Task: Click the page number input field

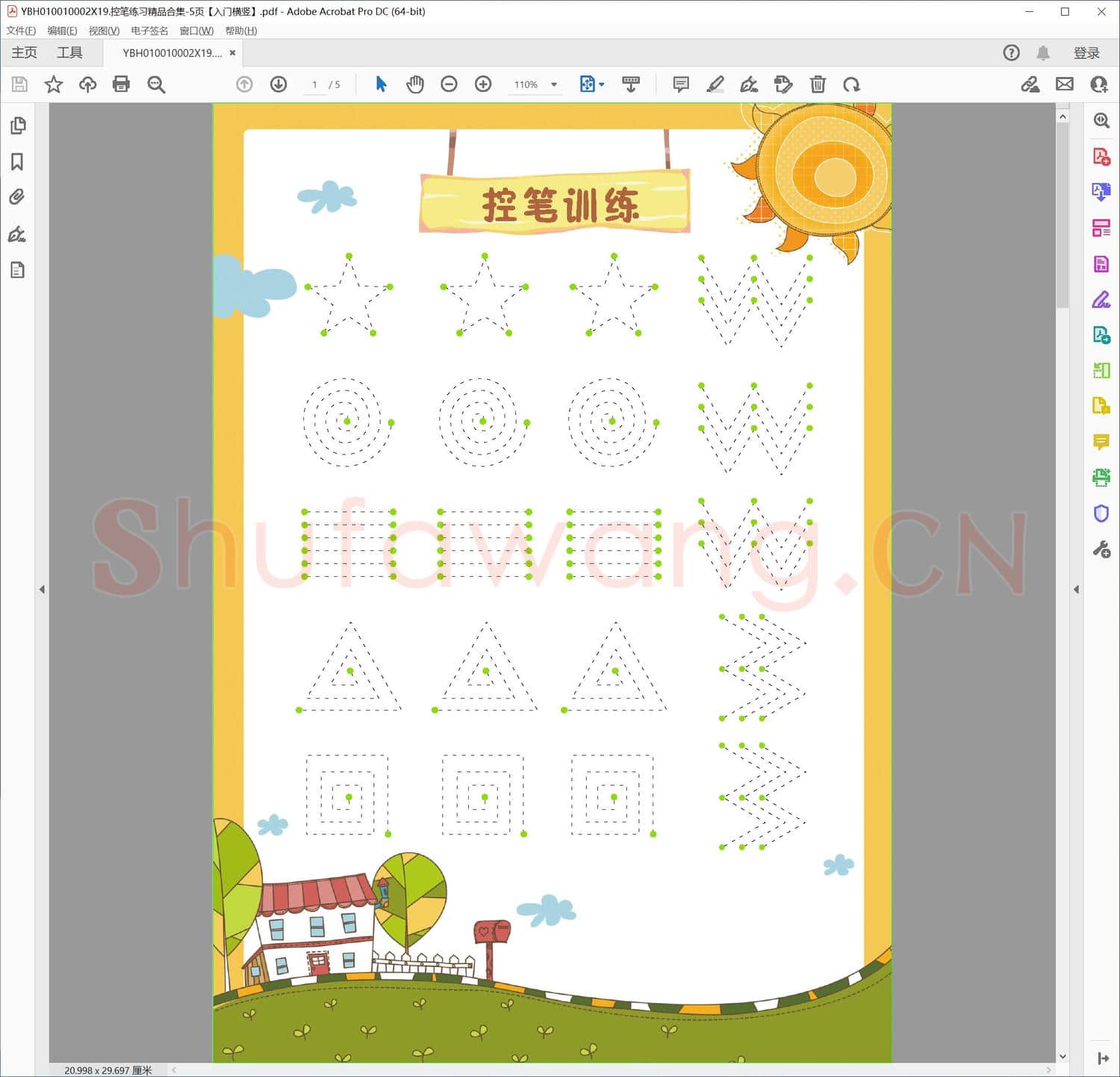Action: 314,85
